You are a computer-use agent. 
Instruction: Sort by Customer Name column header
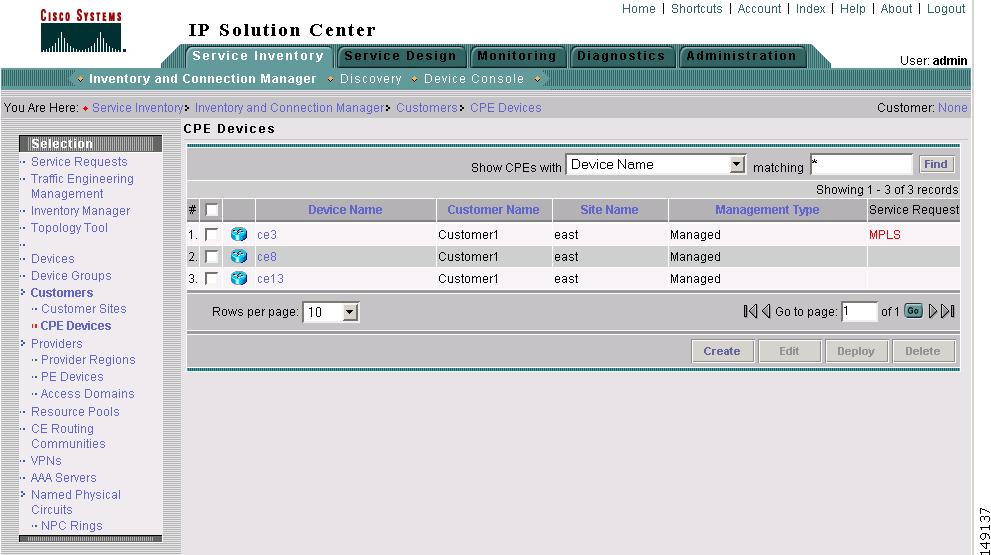coord(493,210)
